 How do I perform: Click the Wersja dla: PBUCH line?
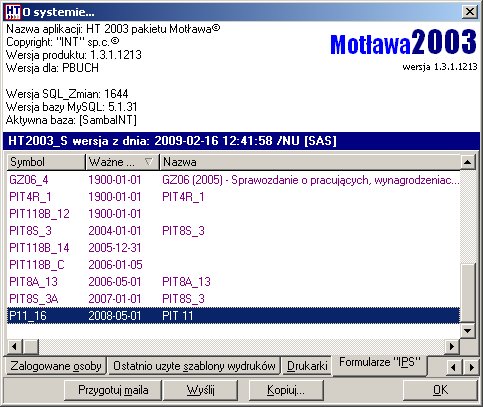52,68
